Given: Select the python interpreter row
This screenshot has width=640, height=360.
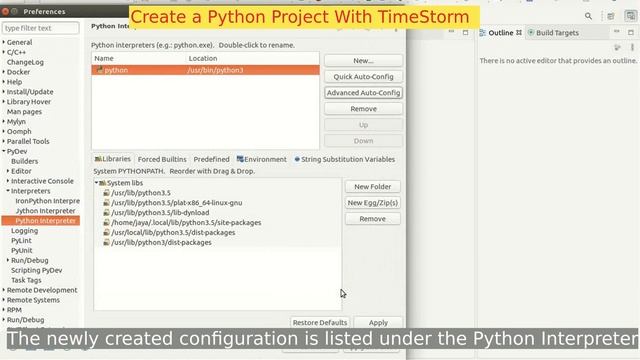Looking at the screenshot, I should click(205, 70).
